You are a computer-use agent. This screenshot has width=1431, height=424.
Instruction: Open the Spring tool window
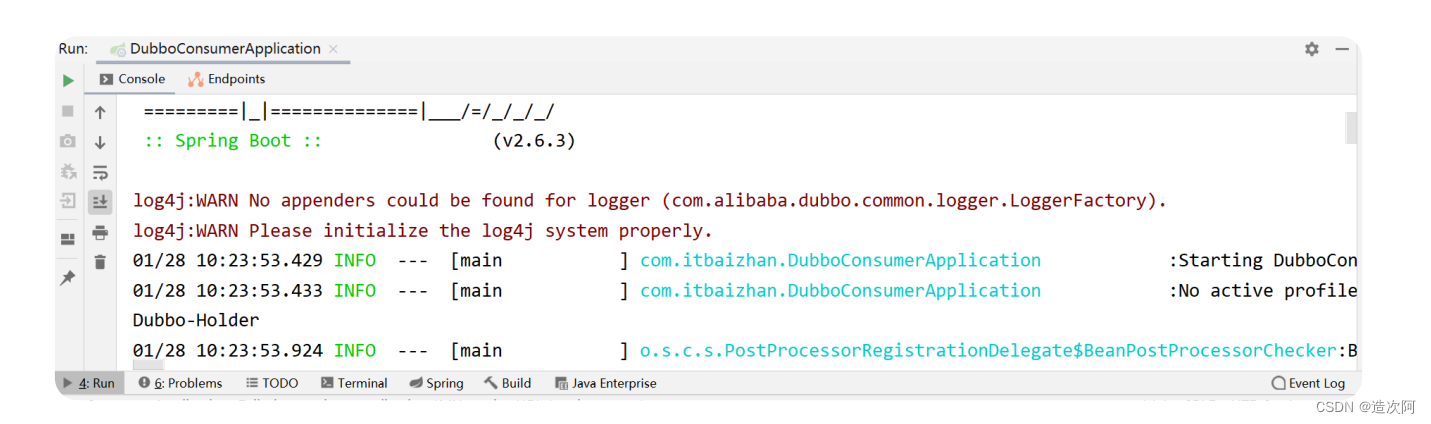click(x=437, y=383)
